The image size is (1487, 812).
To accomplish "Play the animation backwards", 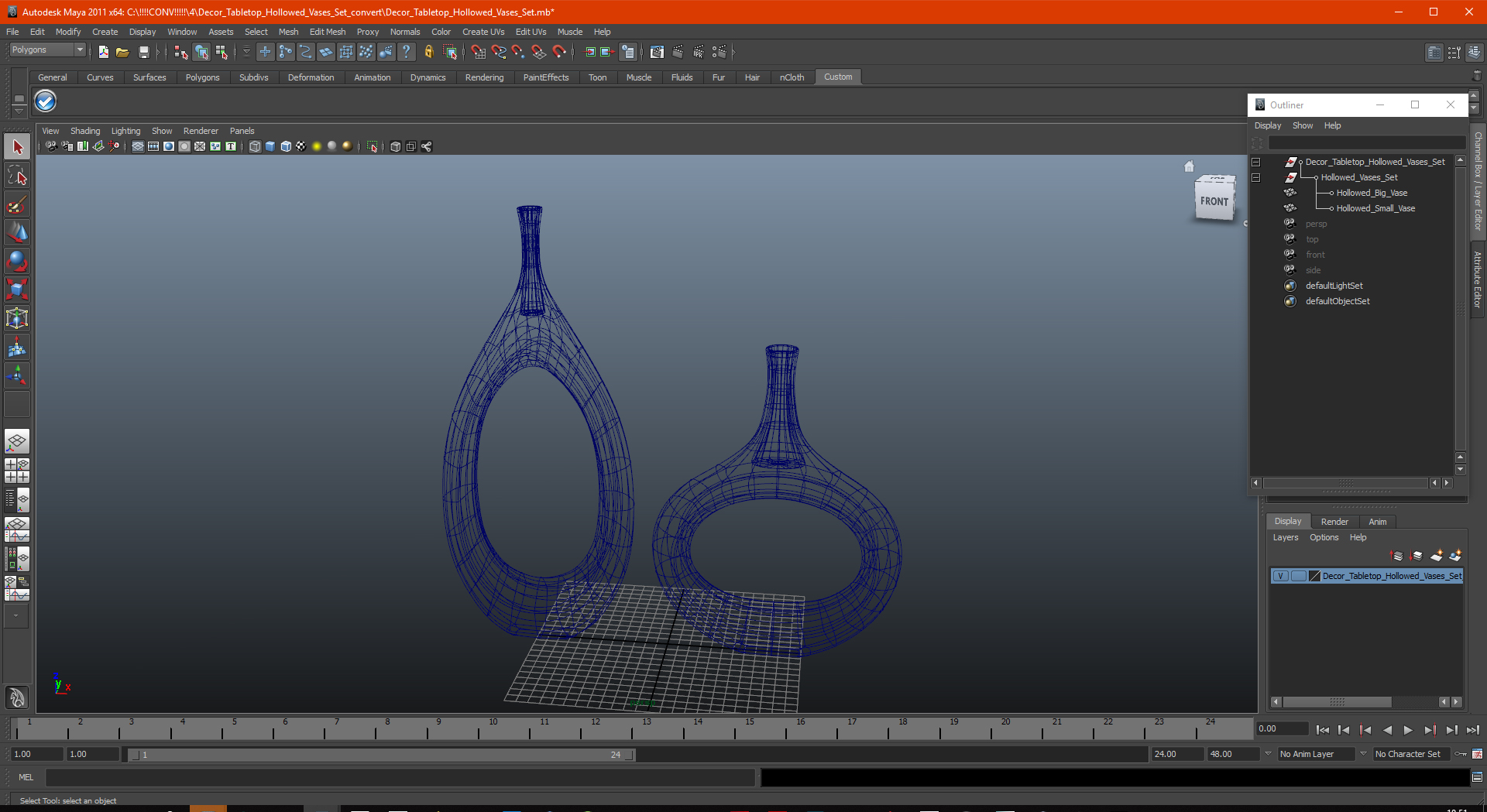I will click(x=1387, y=730).
